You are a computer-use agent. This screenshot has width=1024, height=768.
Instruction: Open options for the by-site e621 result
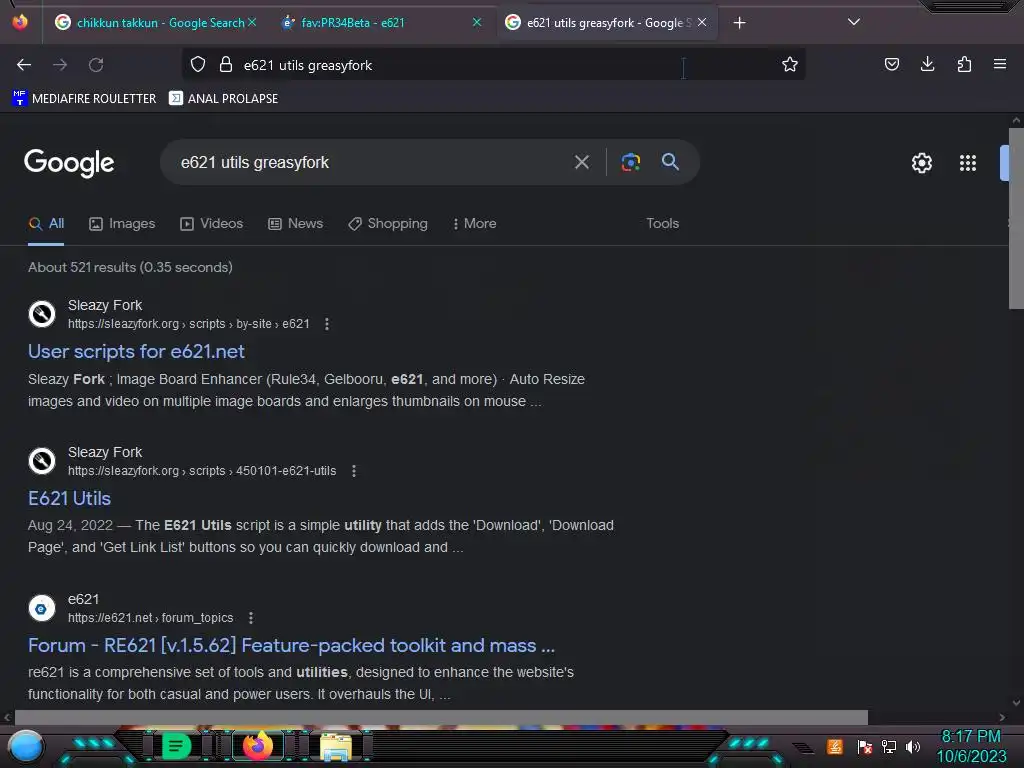tap(327, 324)
